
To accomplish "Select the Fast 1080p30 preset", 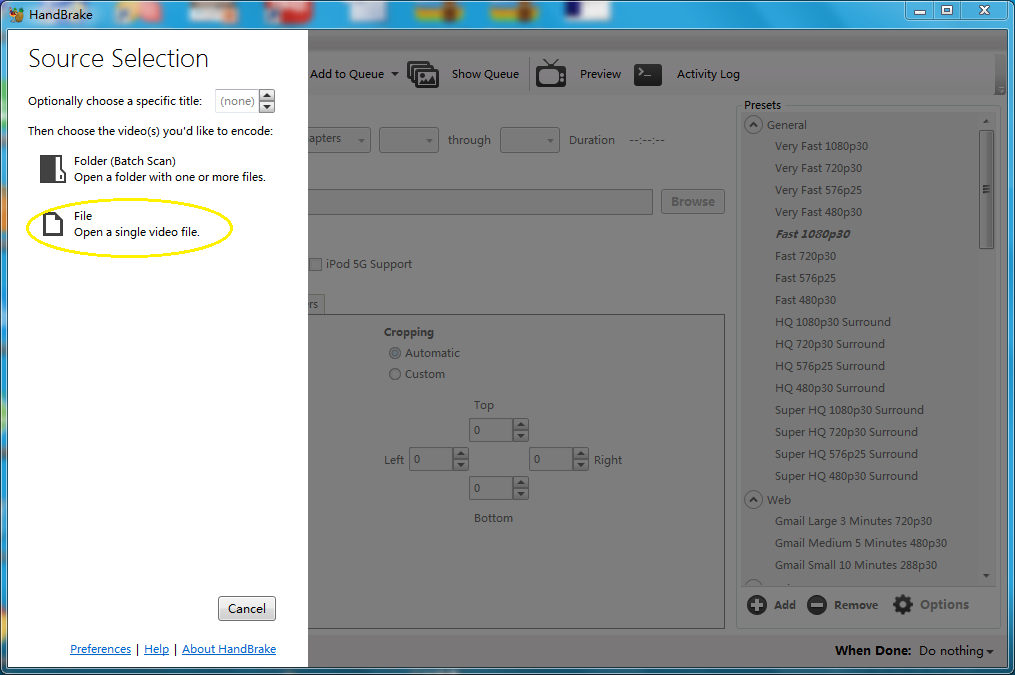I will pos(813,234).
